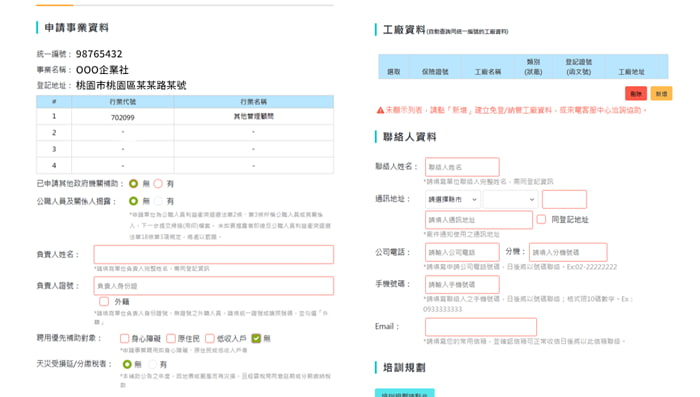The height and width of the screenshot is (397, 700).
Task: Click the 負責人姓名 input field
Action: point(214,255)
